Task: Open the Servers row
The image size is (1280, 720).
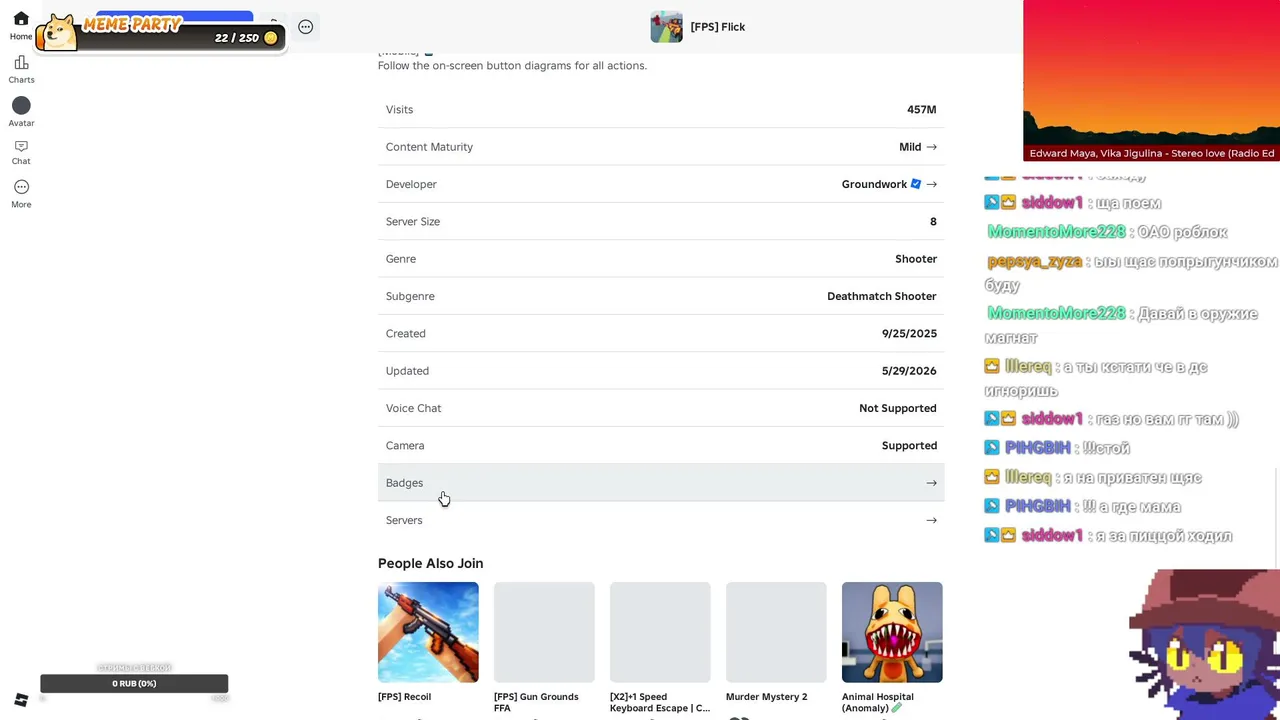Action: (x=661, y=520)
